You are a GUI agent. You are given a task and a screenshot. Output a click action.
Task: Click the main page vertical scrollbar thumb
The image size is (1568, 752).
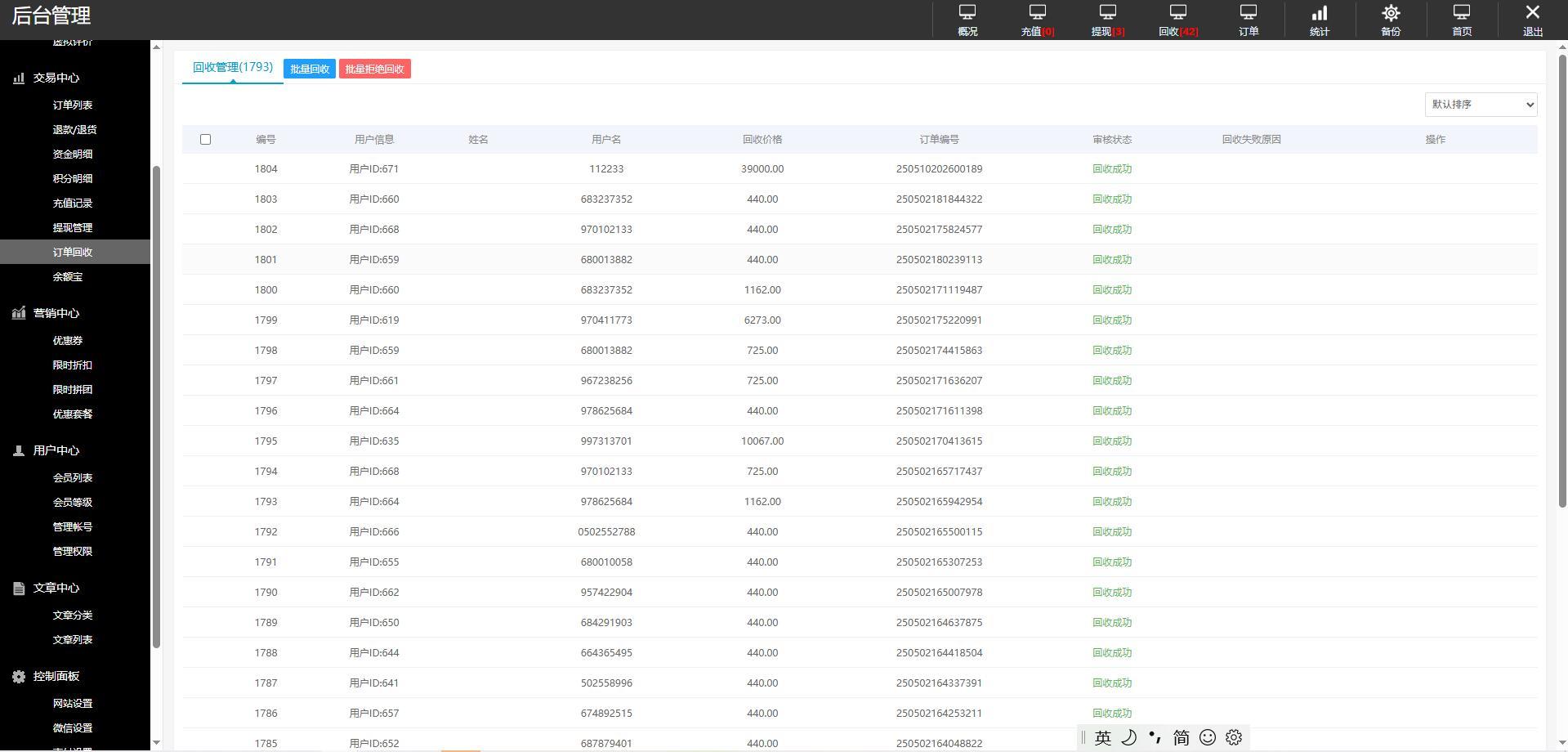pyautogui.click(x=1562, y=280)
